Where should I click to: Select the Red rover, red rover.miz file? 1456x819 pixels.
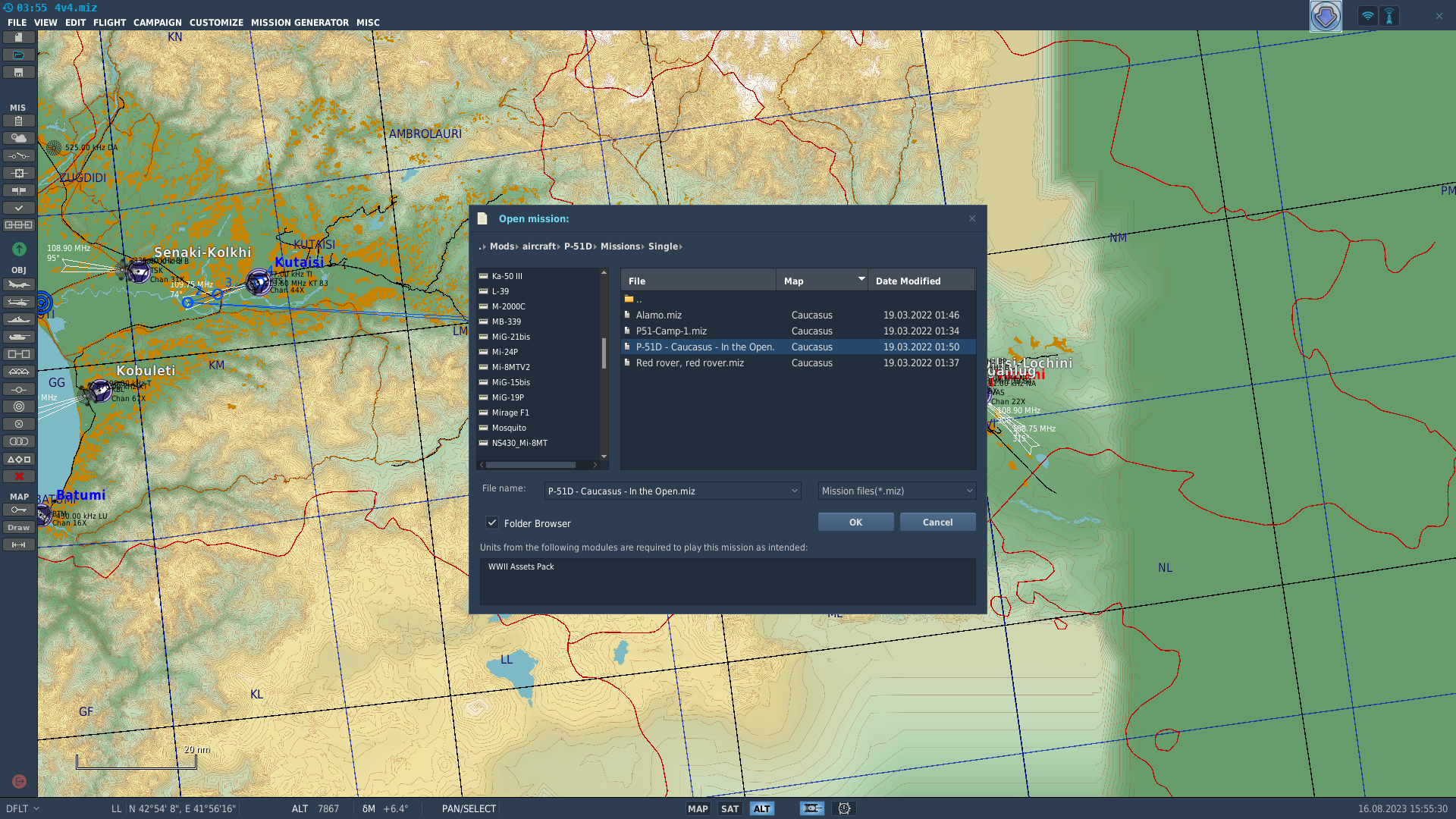click(x=798, y=362)
